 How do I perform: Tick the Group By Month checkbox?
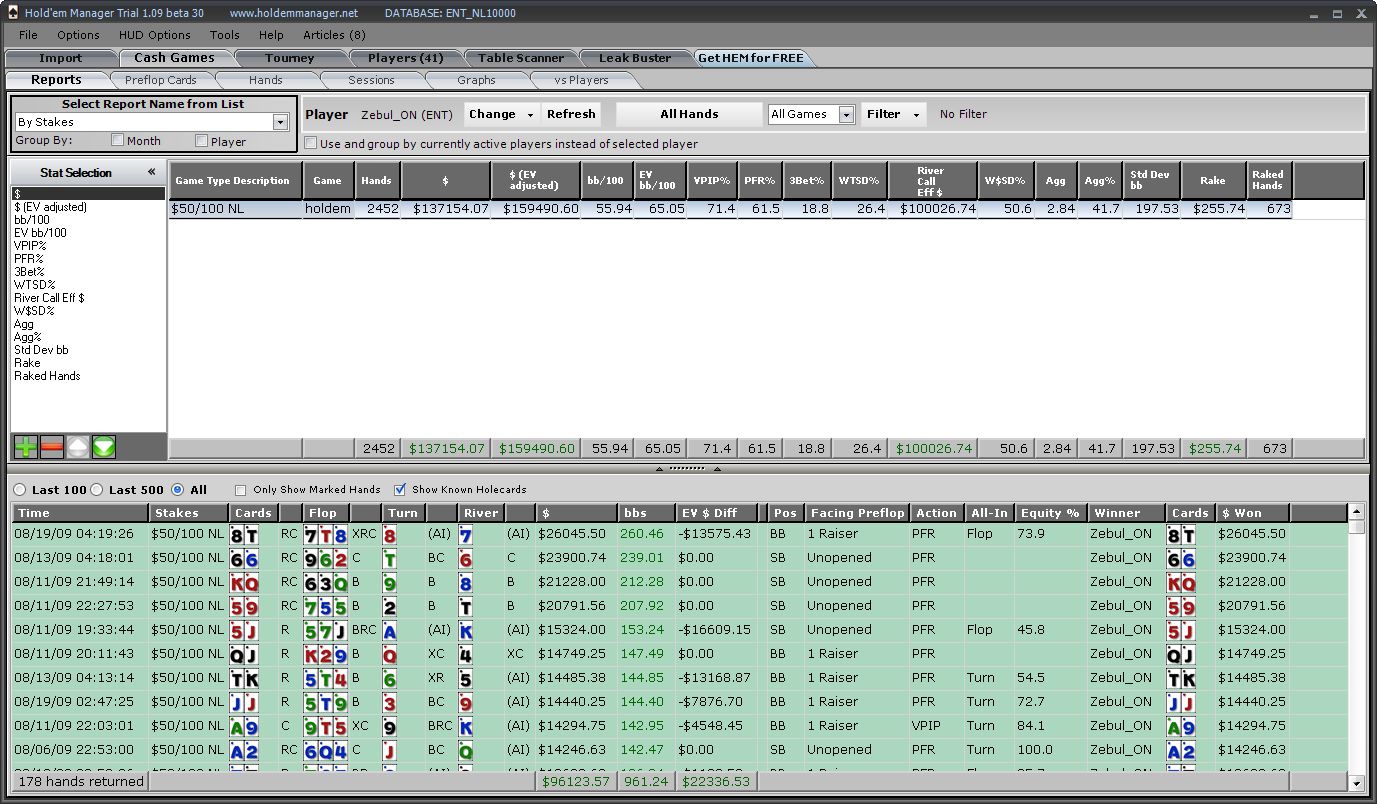point(118,141)
